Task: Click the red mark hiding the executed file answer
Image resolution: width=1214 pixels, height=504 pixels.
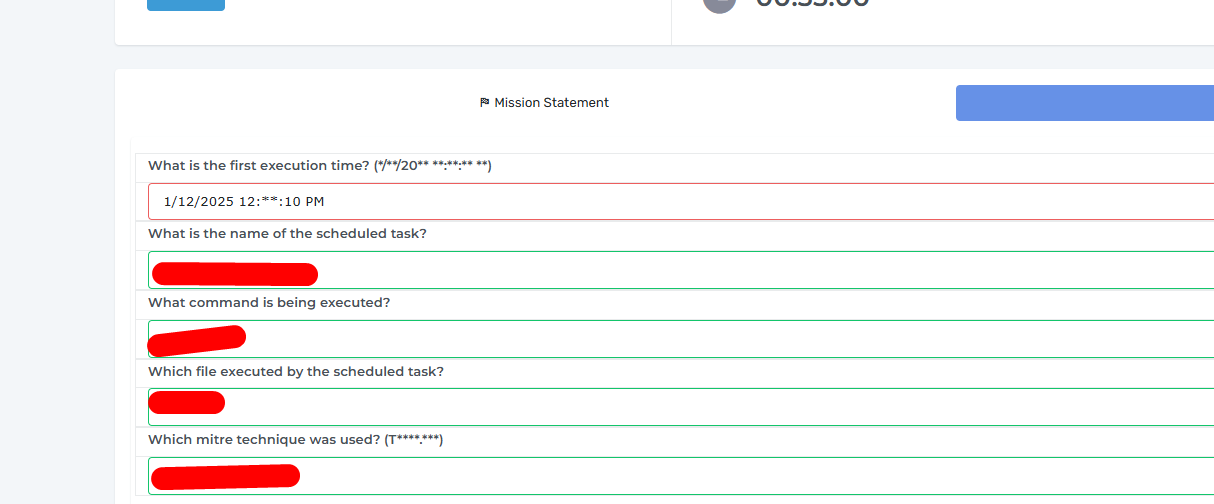Action: pyautogui.click(x=186, y=403)
